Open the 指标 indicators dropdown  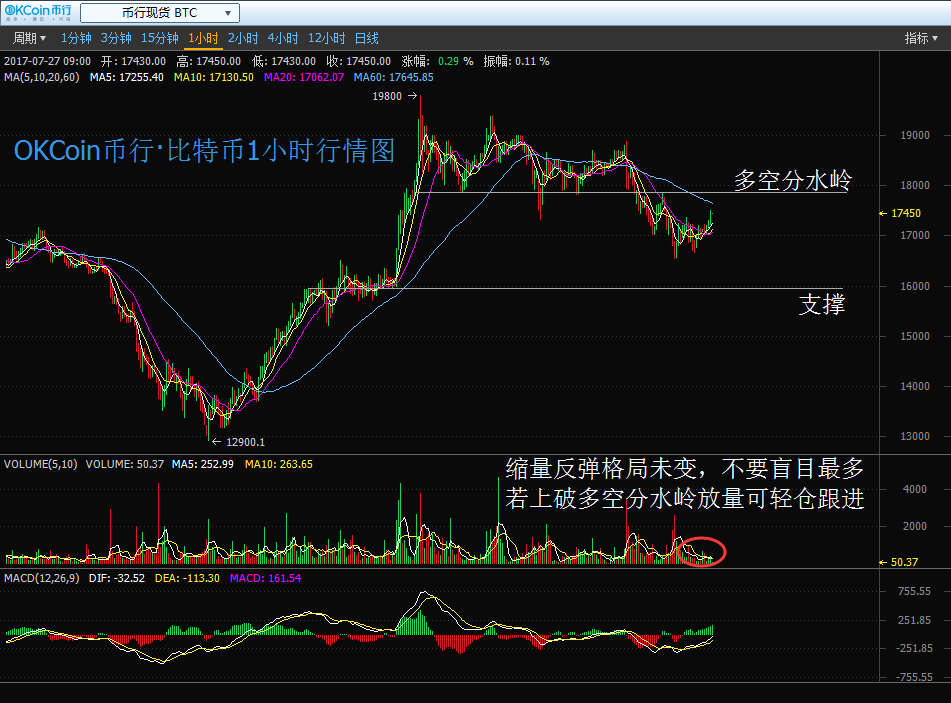coord(920,38)
